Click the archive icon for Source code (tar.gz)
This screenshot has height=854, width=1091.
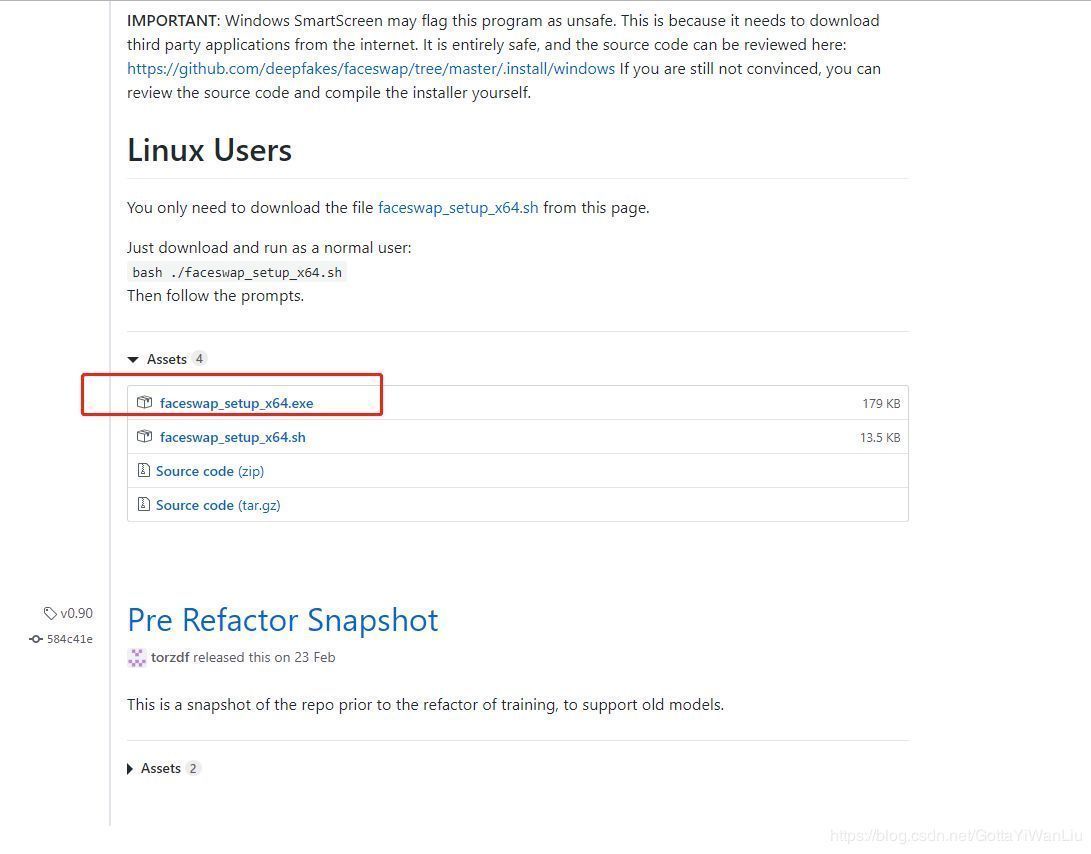(144, 505)
